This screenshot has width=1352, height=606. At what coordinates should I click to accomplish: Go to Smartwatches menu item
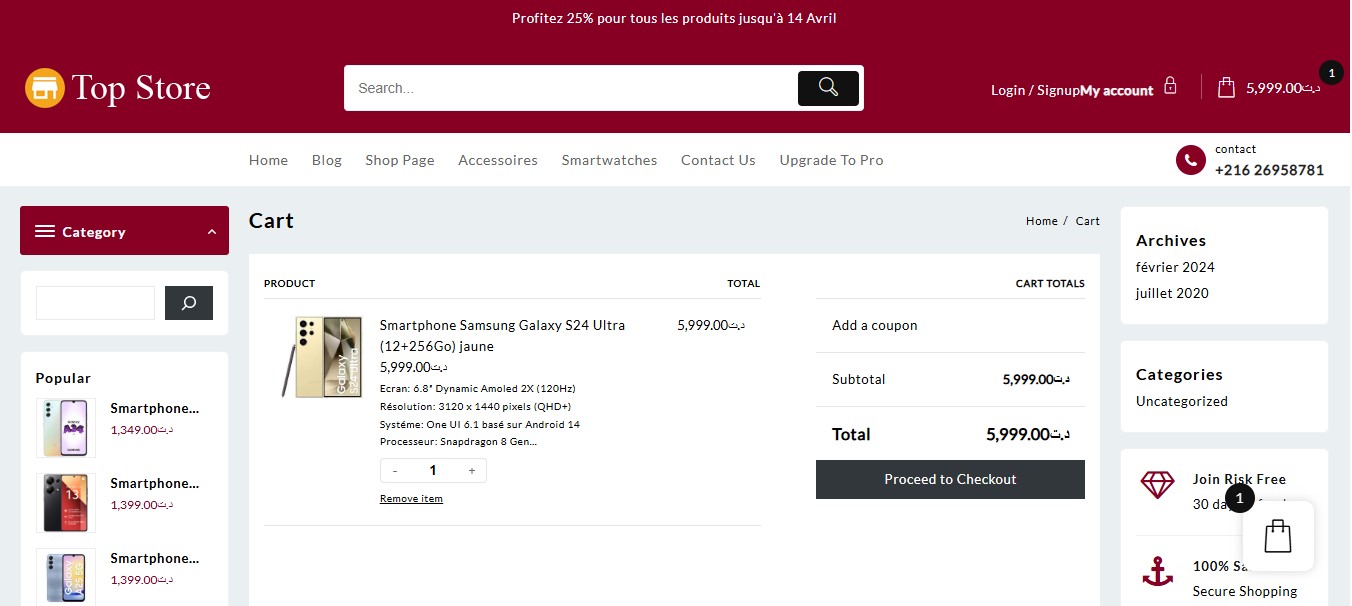click(609, 160)
